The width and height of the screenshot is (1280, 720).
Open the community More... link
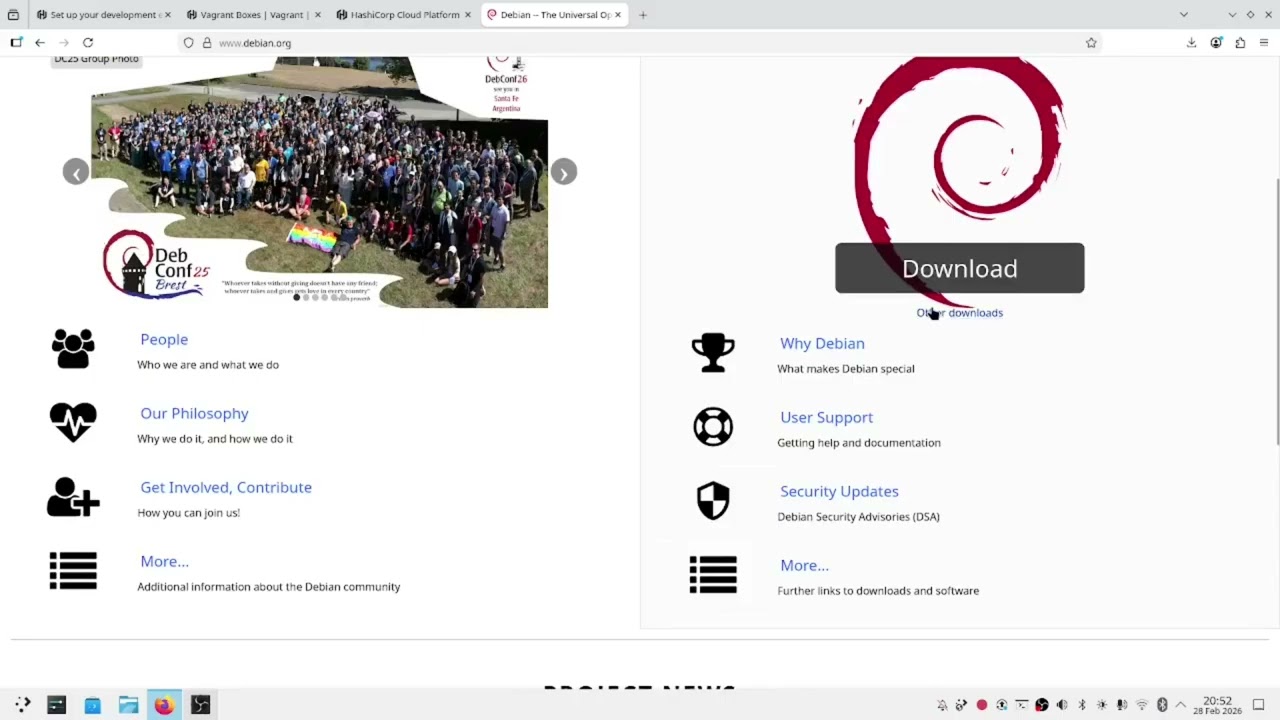point(164,561)
